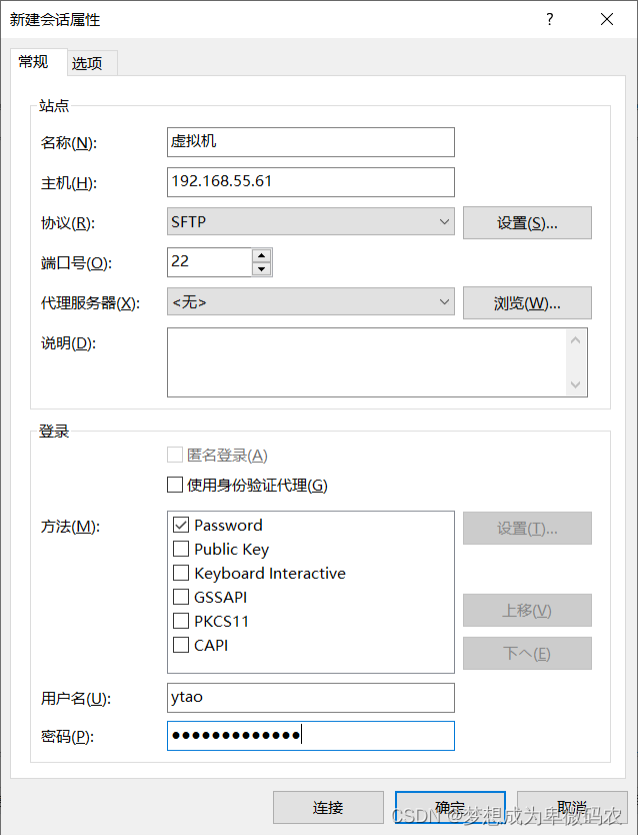Enable Keyboard Interactive authentication
This screenshot has width=638, height=835.
(181, 572)
